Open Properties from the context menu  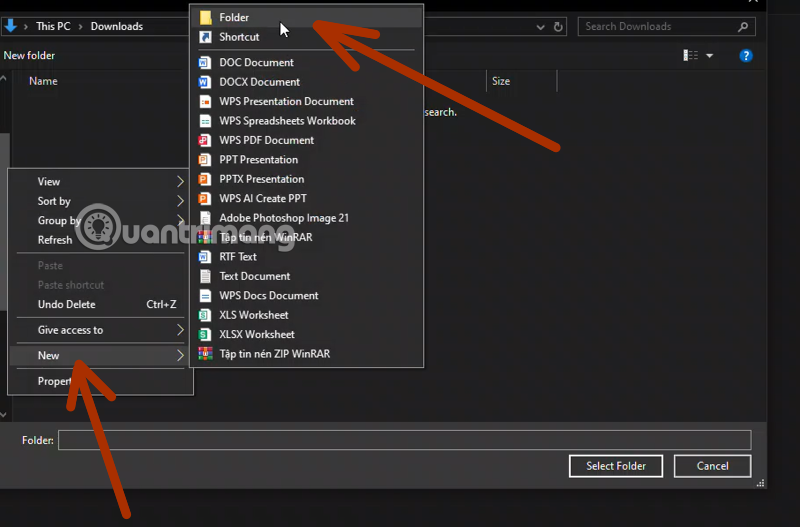click(x=100, y=381)
